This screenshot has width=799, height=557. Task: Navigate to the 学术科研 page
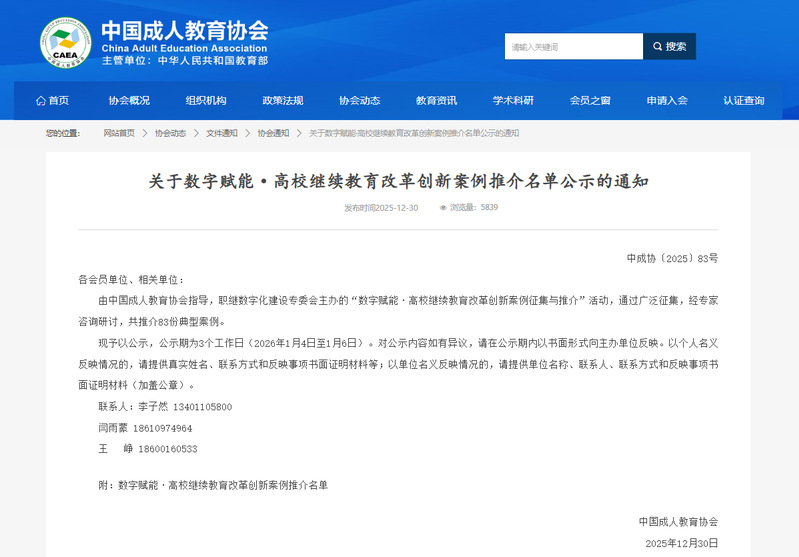[513, 101]
